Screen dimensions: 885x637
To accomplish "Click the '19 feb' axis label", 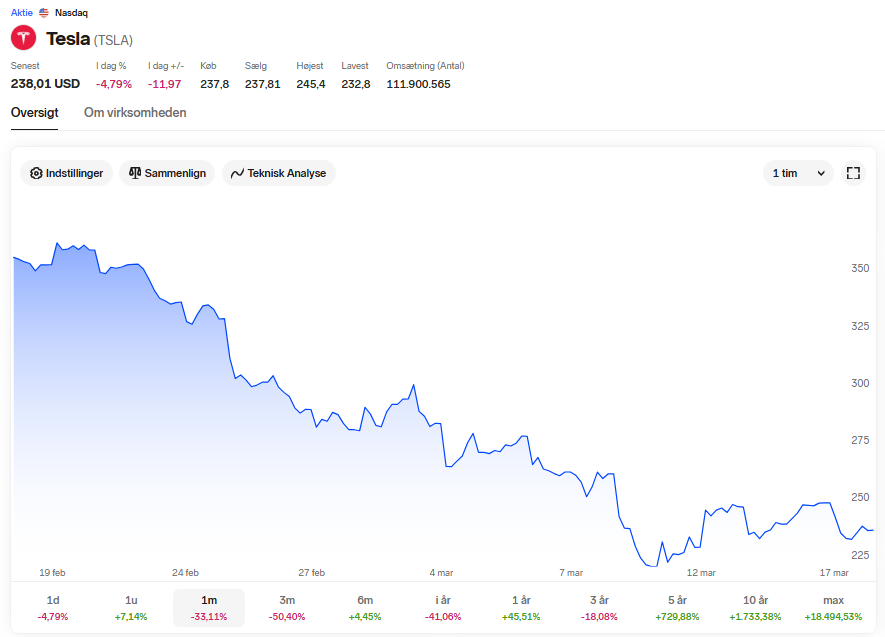I will [x=52, y=573].
